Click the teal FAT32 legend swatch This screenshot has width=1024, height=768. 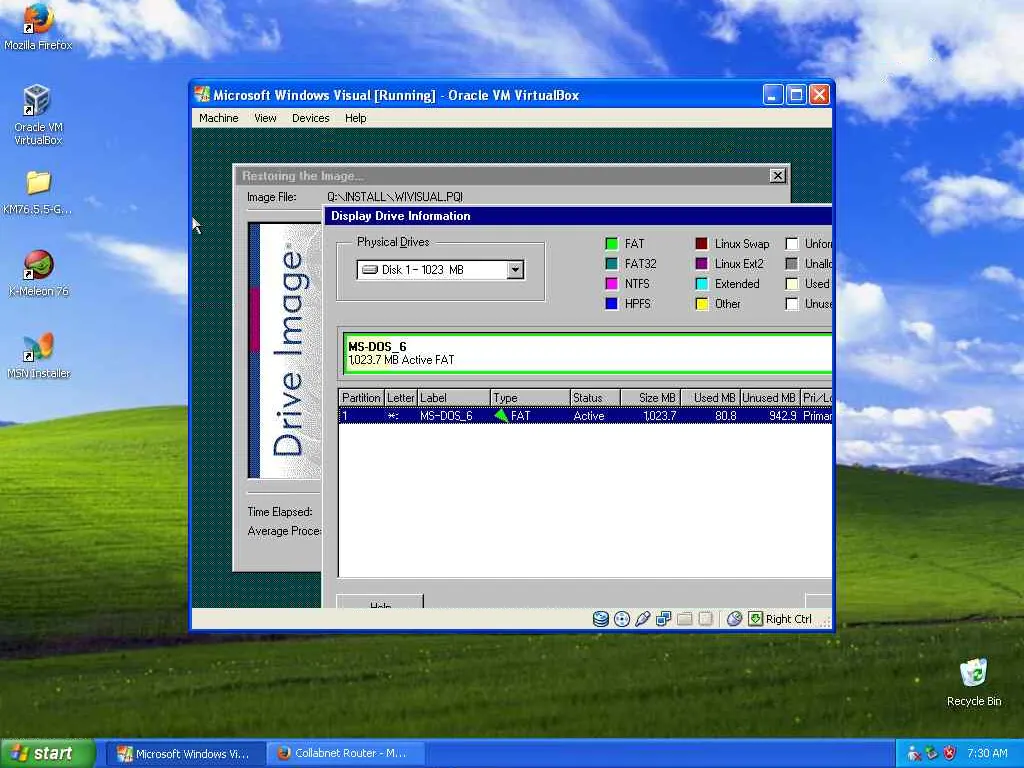pos(611,263)
